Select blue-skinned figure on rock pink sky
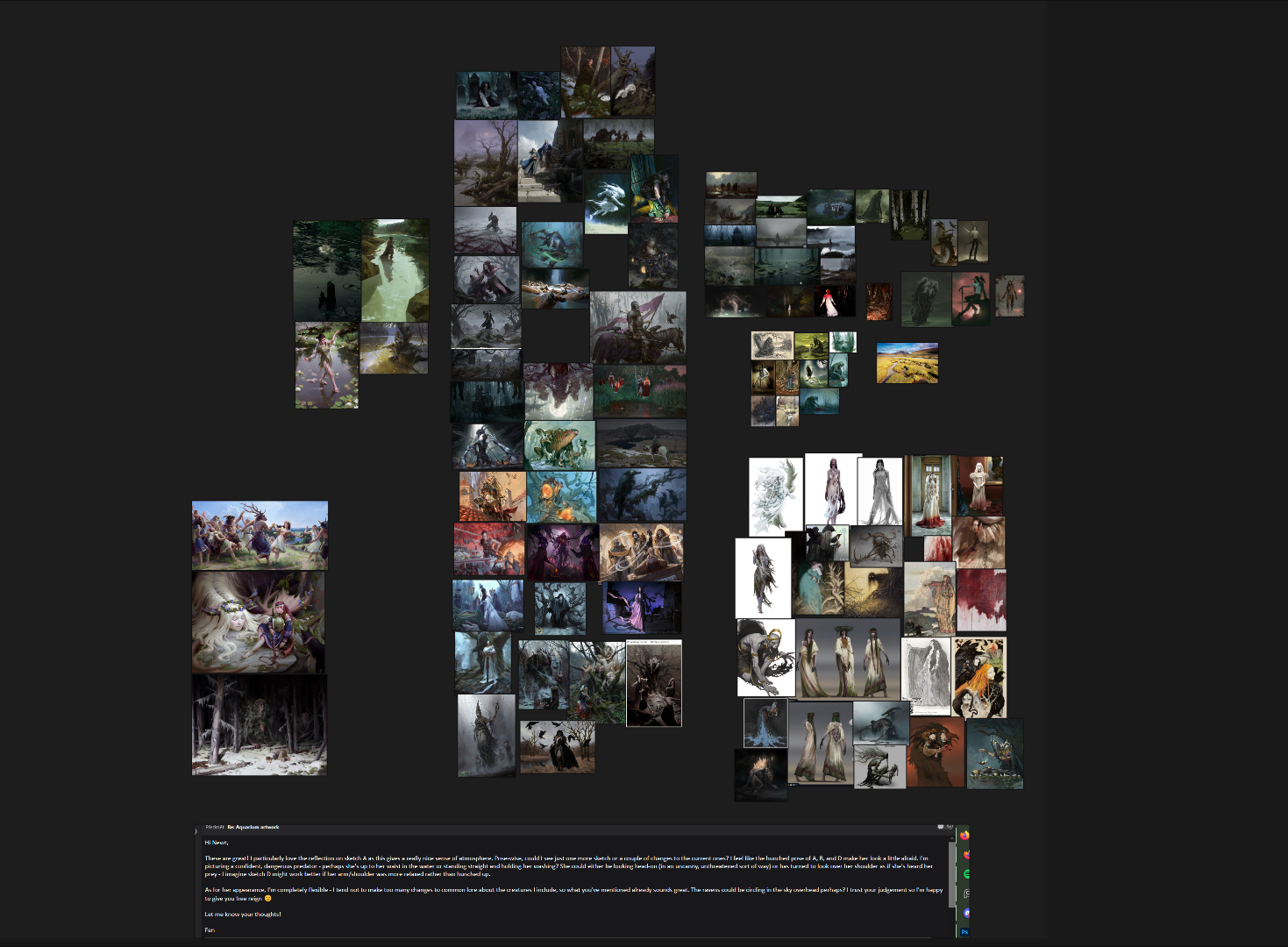 point(971,298)
